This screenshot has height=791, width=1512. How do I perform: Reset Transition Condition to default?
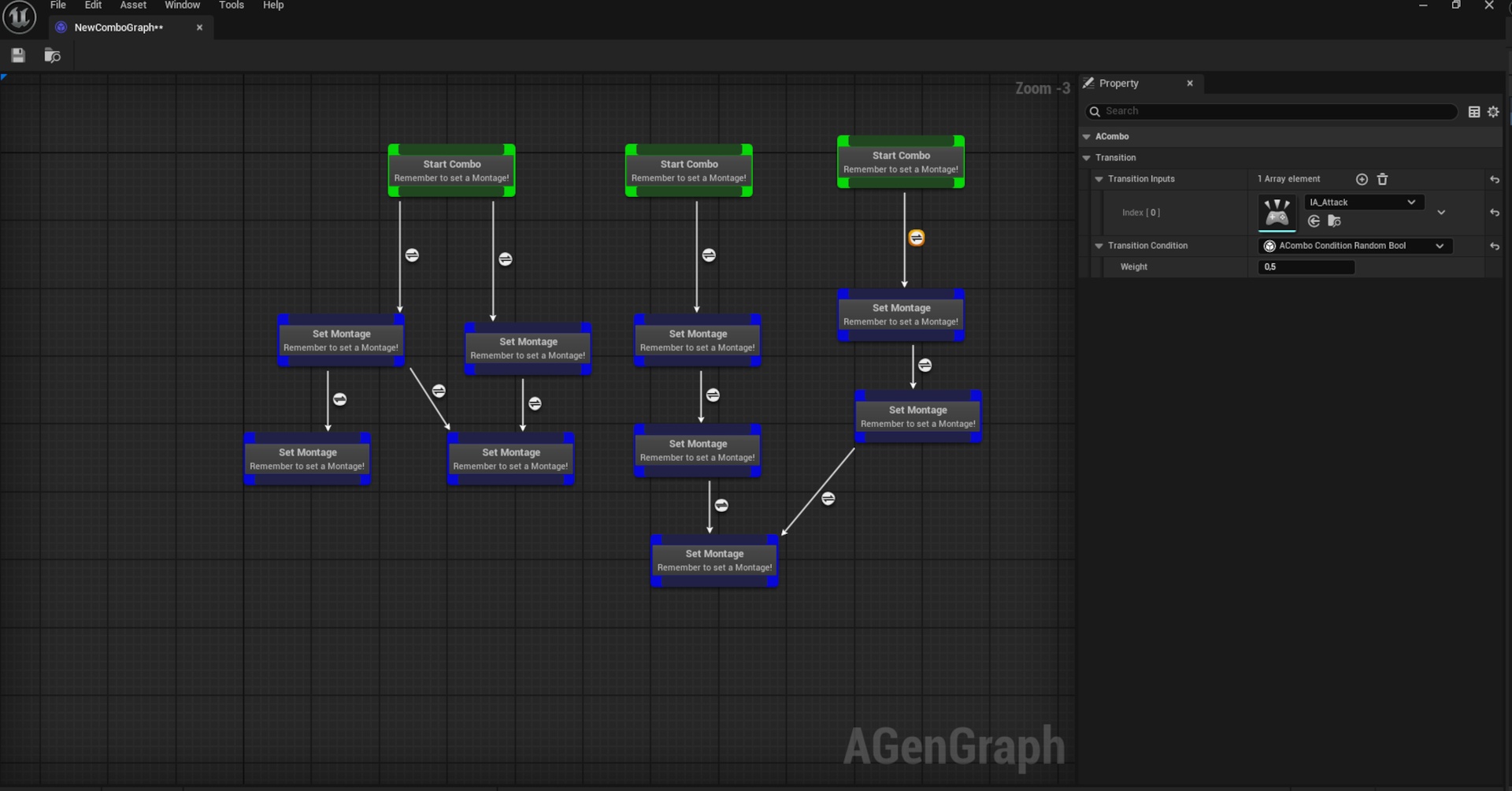click(1494, 247)
